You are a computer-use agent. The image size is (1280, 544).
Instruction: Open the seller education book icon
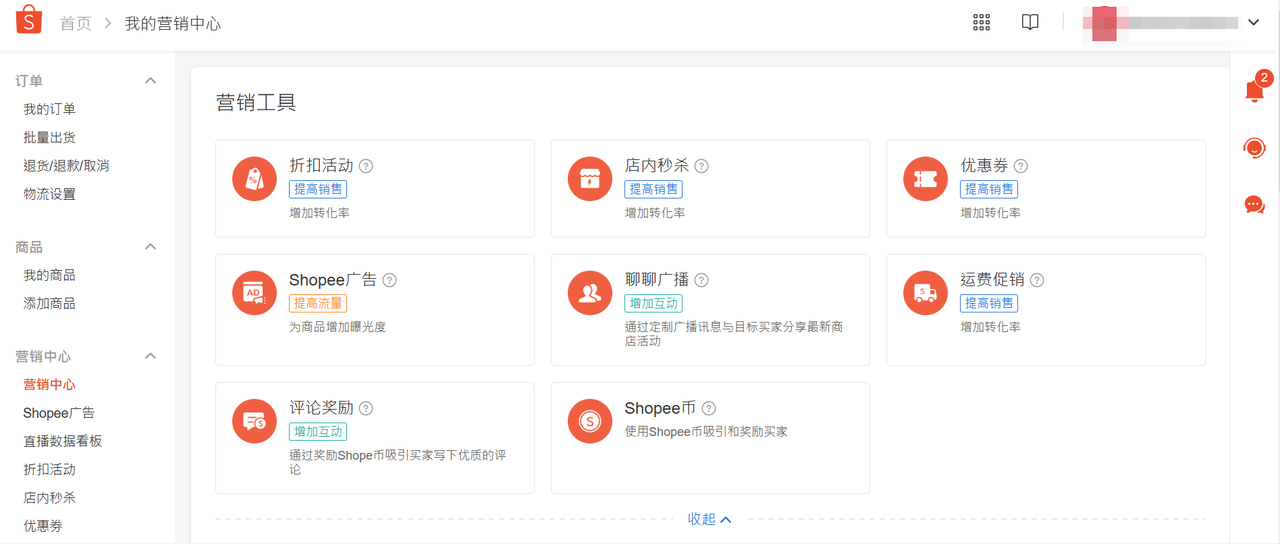(1030, 22)
